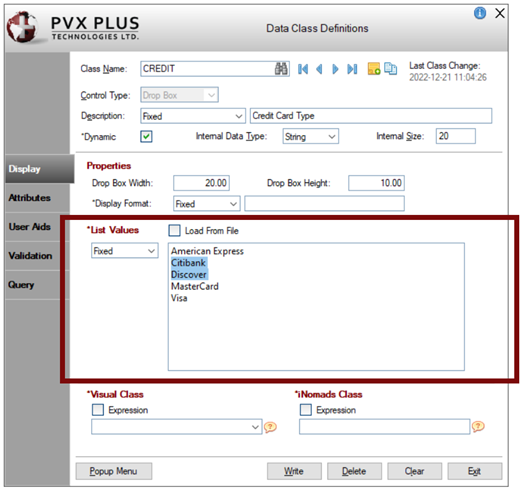Expand the Description Fixed dropdown

(193, 116)
